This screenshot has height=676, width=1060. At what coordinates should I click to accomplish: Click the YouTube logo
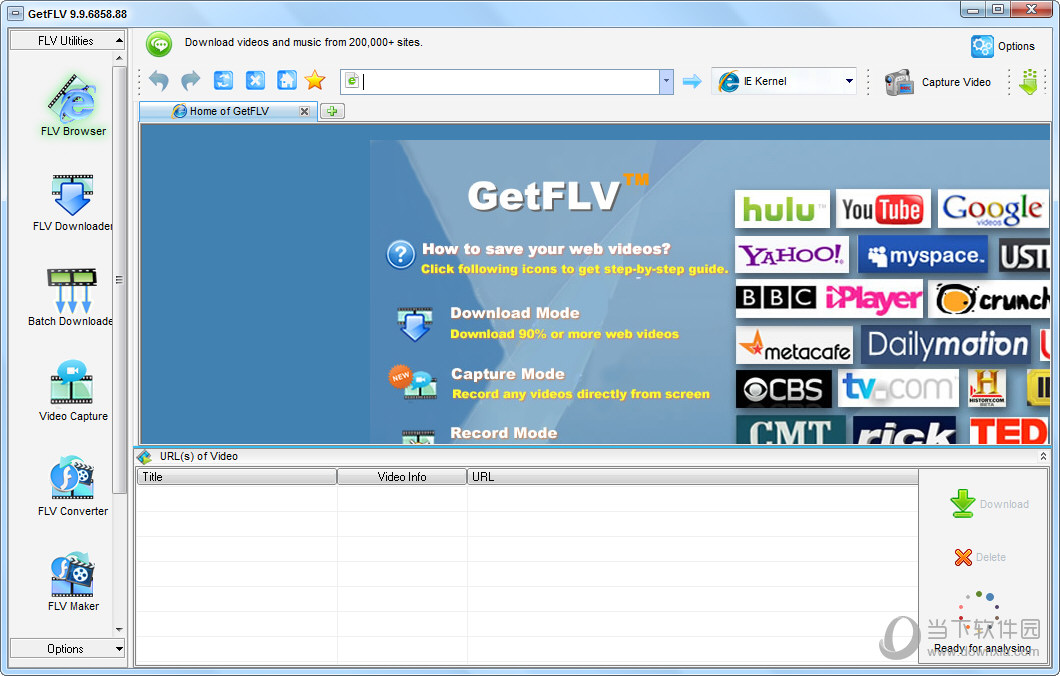[x=883, y=209]
